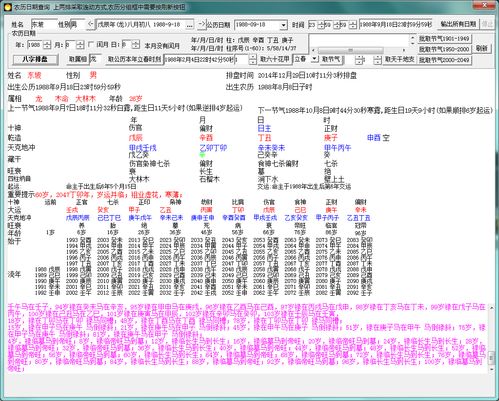This screenshot has height=401, width=499.
Task: Click the lunar 年 1988 input field
Action: tap(35, 45)
